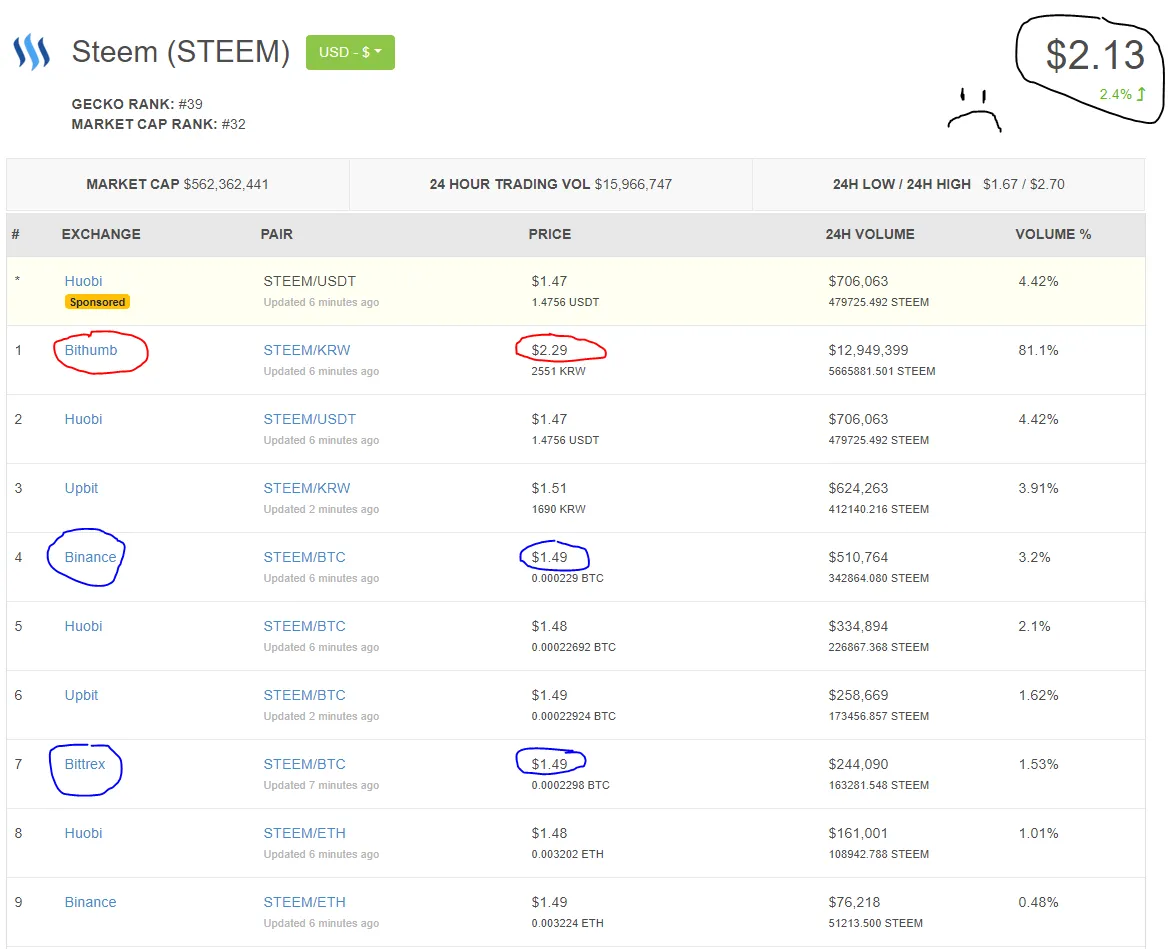Click the $624,263 volume cell
This screenshot has height=949, width=1171.
(858, 488)
